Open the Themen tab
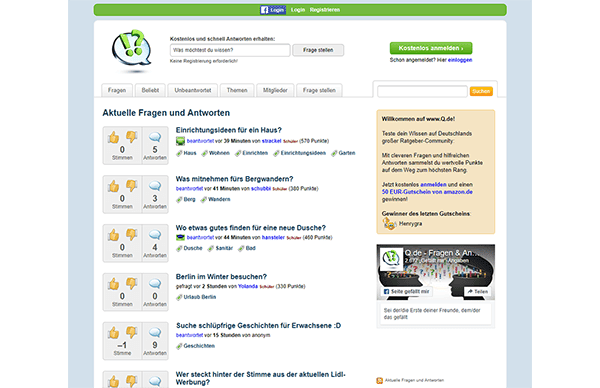The width and height of the screenshot is (600, 388). 237,90
